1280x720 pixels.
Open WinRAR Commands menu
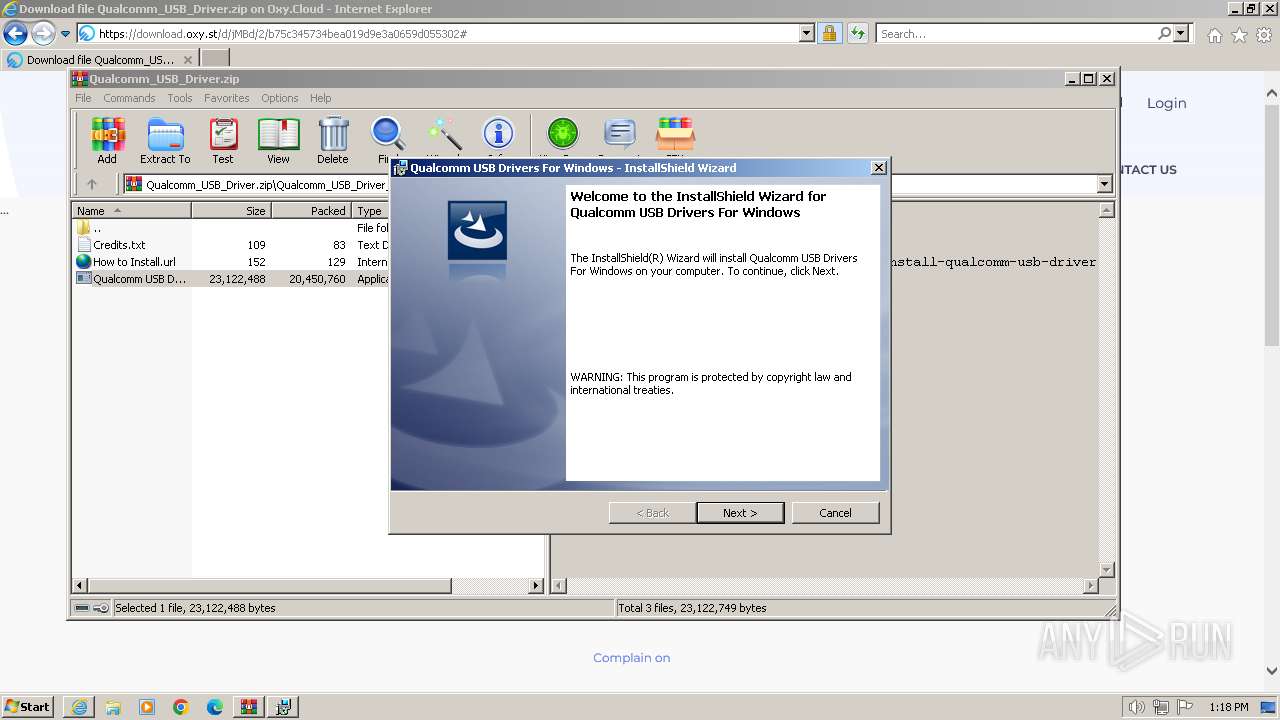tap(129, 98)
